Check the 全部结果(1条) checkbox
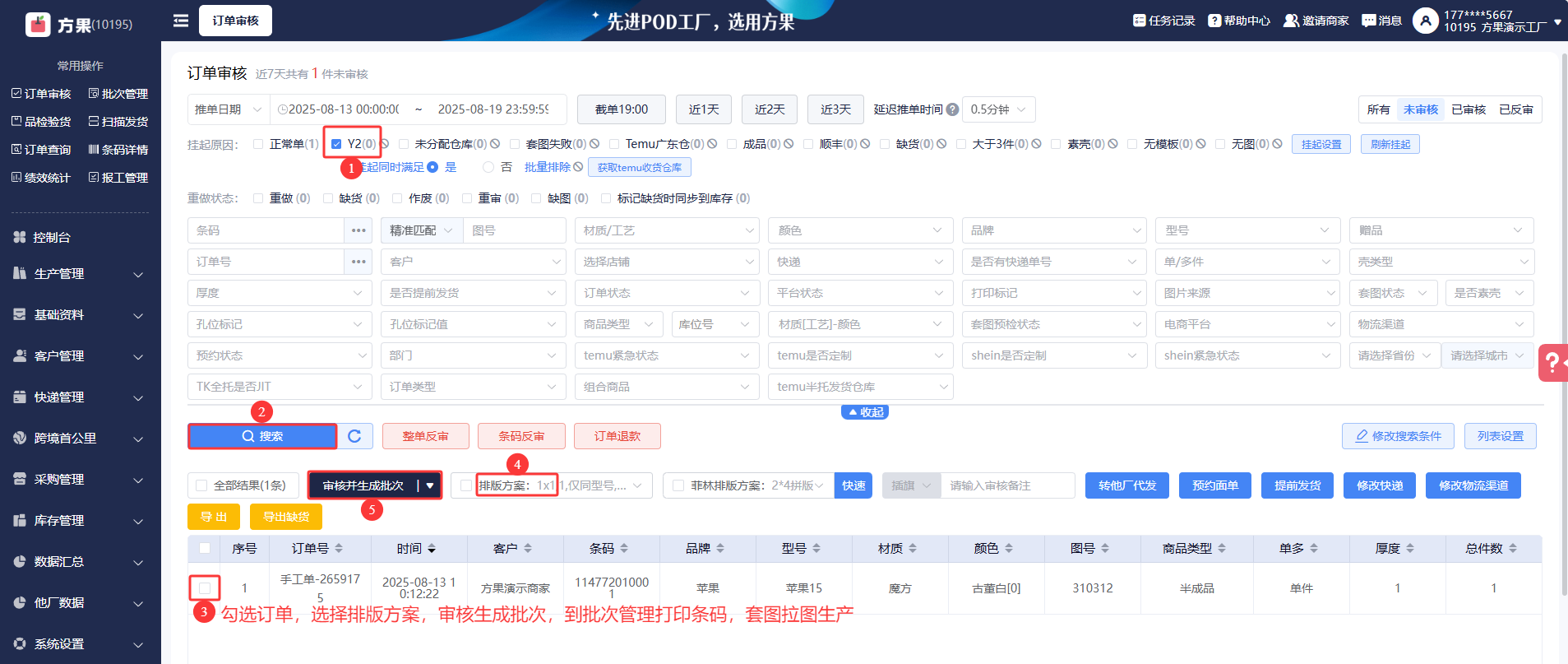1568x664 pixels. point(201,485)
